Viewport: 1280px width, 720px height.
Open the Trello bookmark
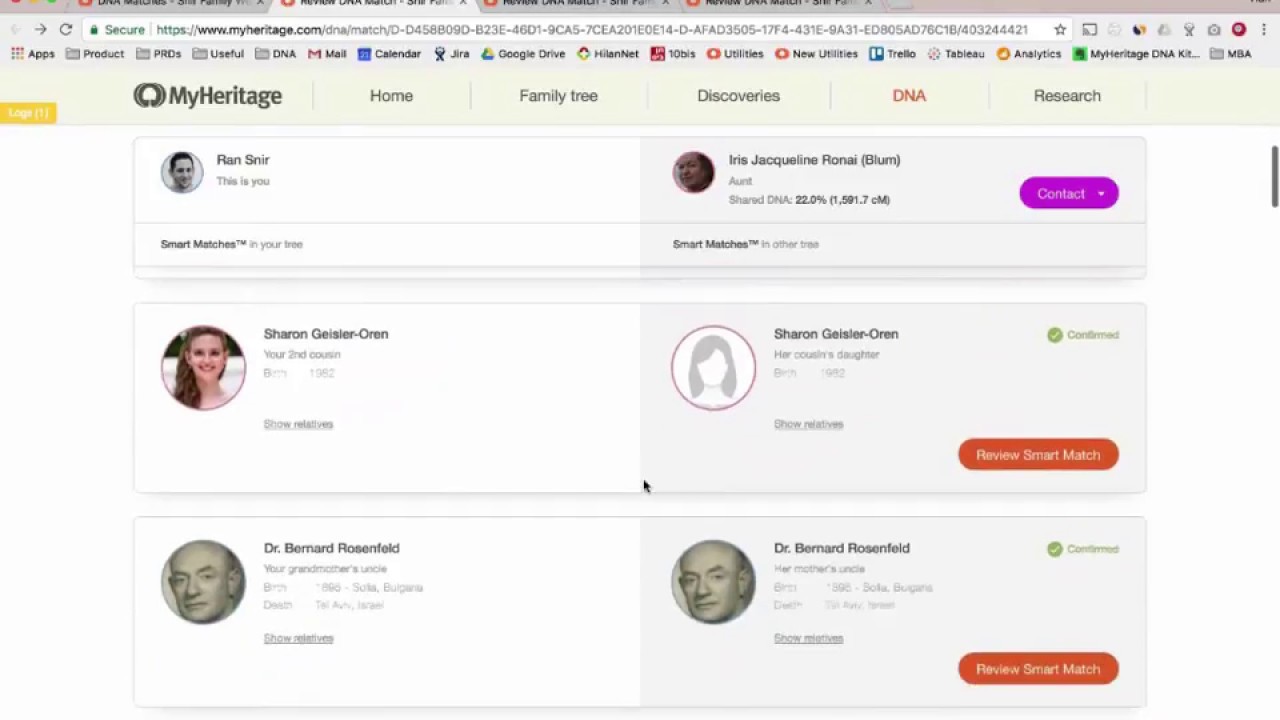[x=892, y=54]
